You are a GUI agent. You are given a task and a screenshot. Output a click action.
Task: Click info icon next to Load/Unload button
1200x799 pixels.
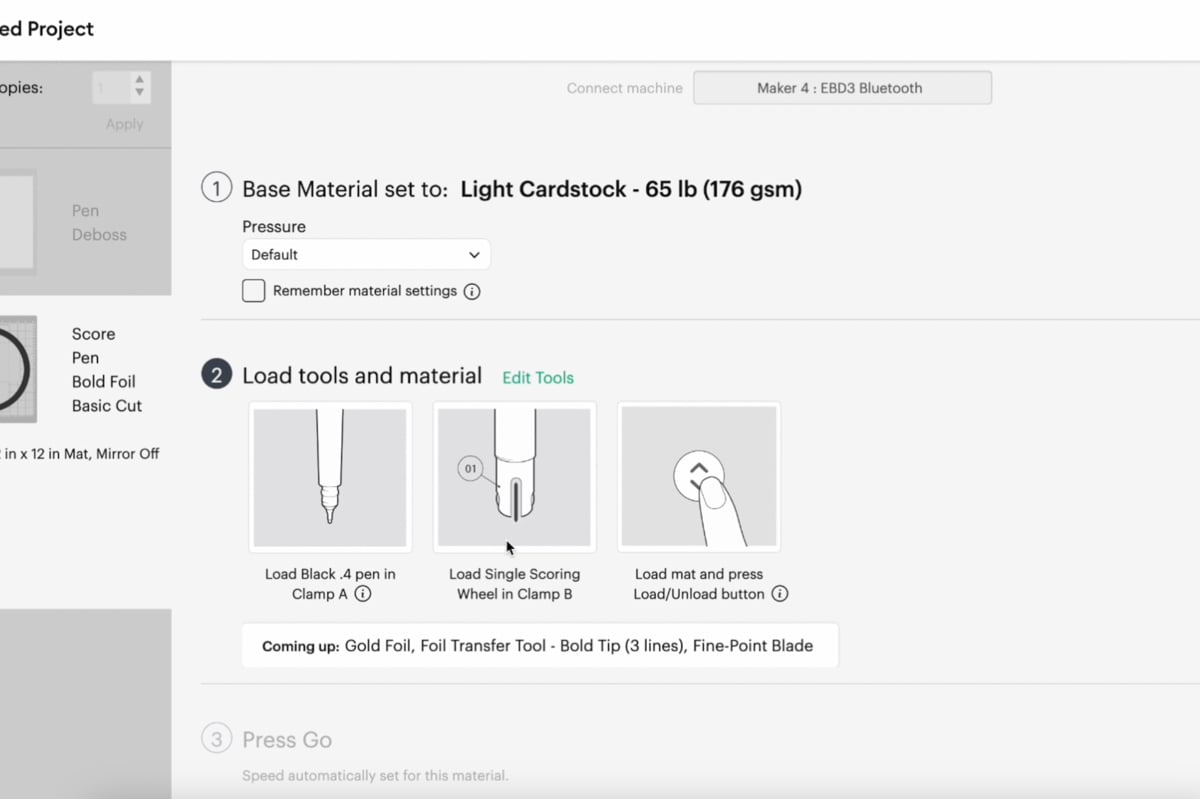[780, 594]
